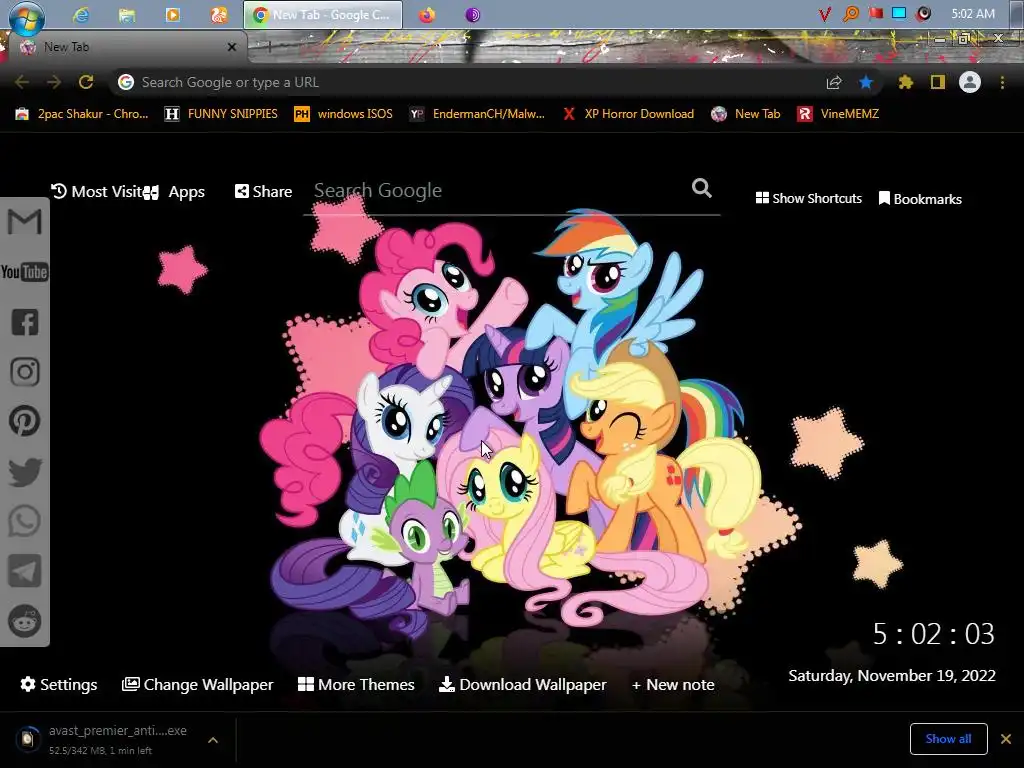Browse More Themes
This screenshot has width=1024, height=768.
356,684
